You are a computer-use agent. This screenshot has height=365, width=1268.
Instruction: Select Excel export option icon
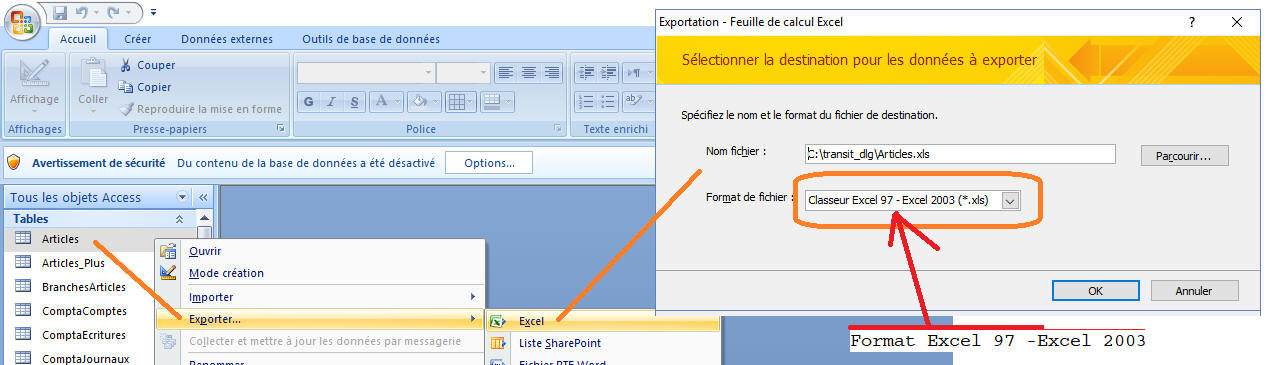coord(498,322)
